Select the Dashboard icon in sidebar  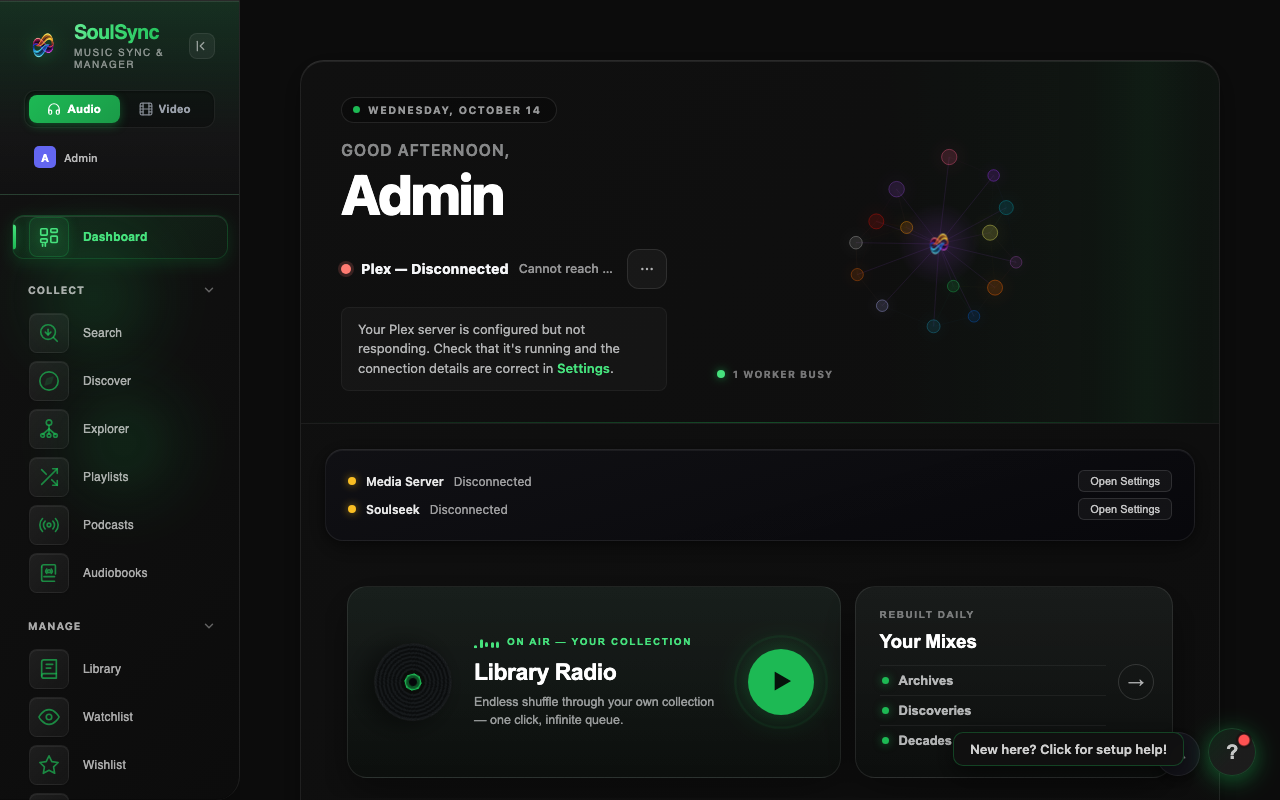49,237
